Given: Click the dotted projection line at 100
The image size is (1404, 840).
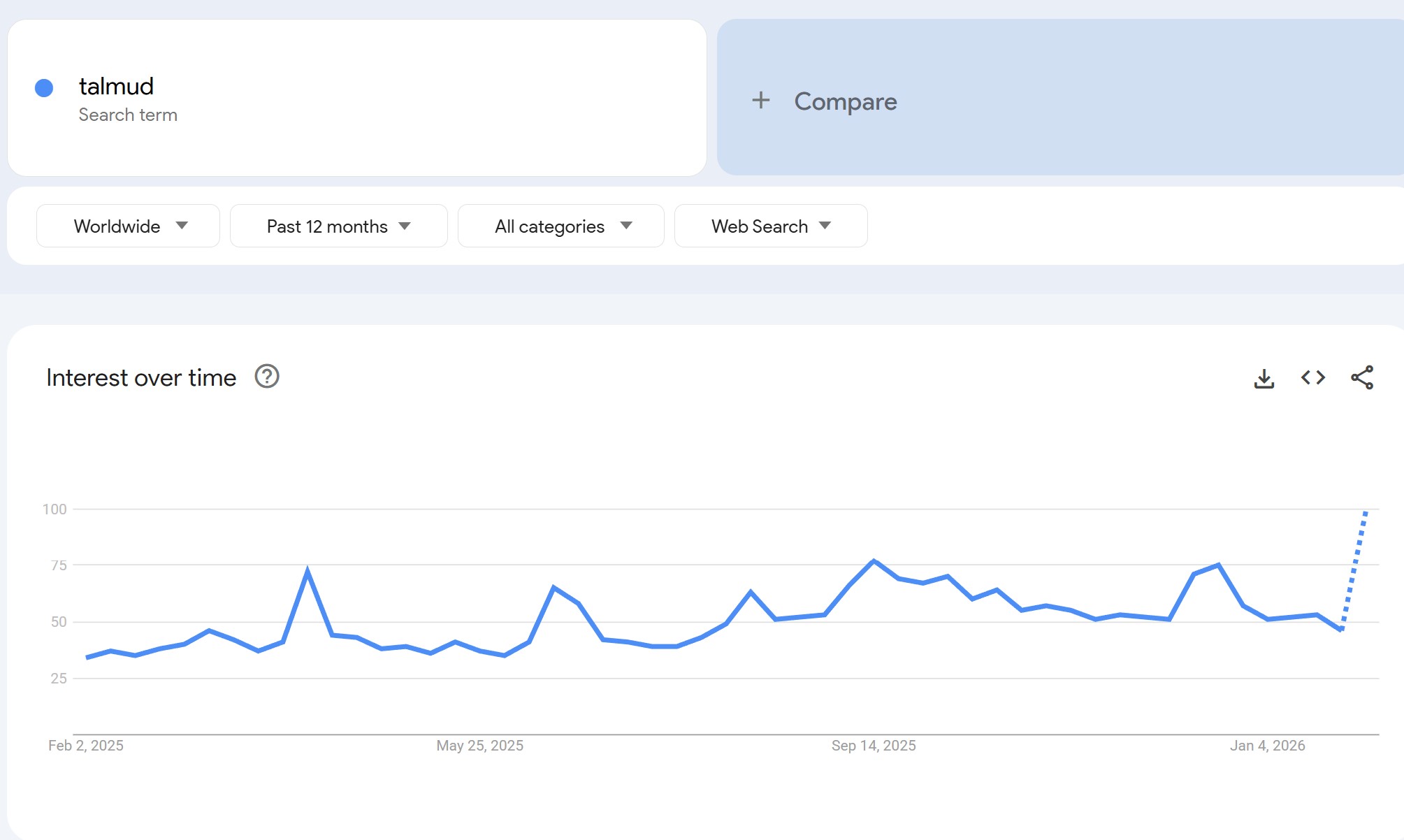Looking at the screenshot, I should (1366, 514).
